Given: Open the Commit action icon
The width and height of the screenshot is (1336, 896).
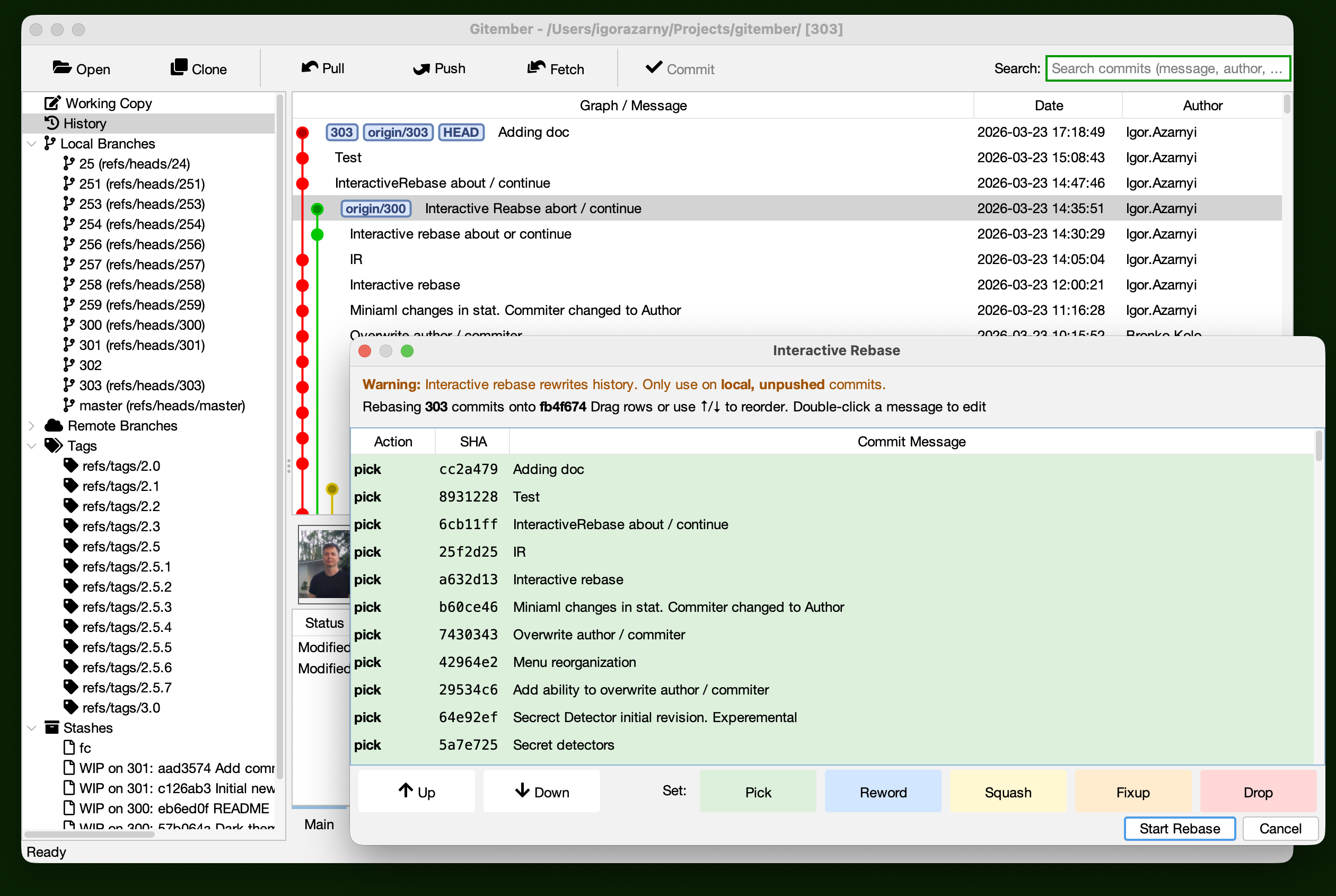Looking at the screenshot, I should [x=653, y=67].
